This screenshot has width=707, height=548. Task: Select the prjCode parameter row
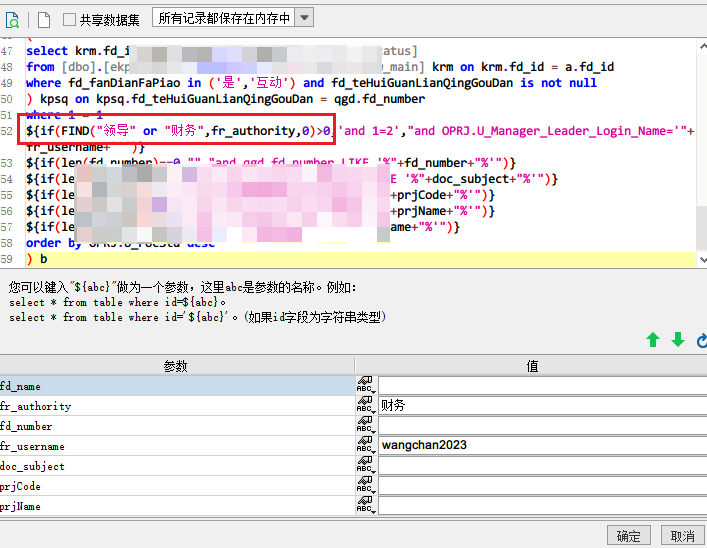tap(178, 486)
